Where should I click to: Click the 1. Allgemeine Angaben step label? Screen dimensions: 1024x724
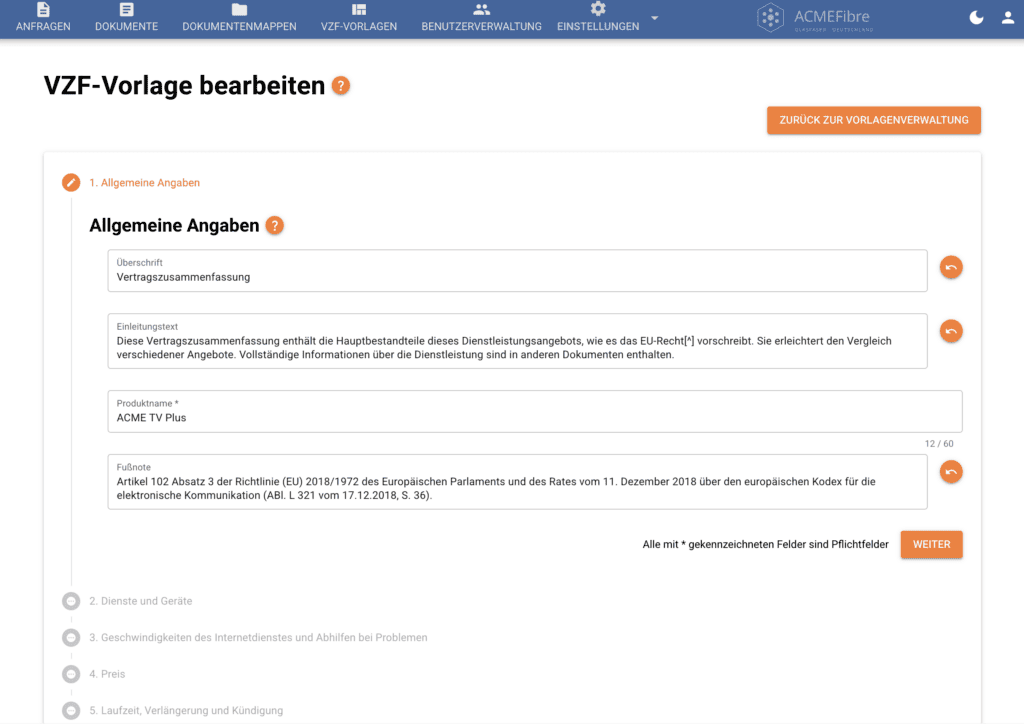click(144, 183)
